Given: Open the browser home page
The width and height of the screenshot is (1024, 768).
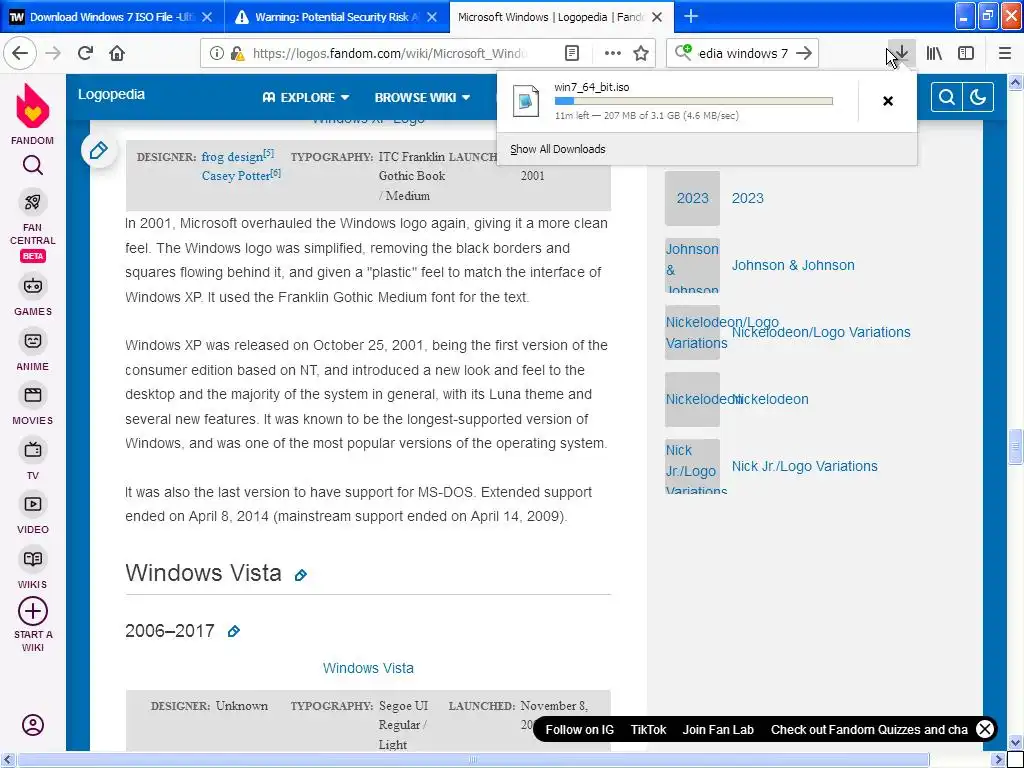Looking at the screenshot, I should coord(117,53).
